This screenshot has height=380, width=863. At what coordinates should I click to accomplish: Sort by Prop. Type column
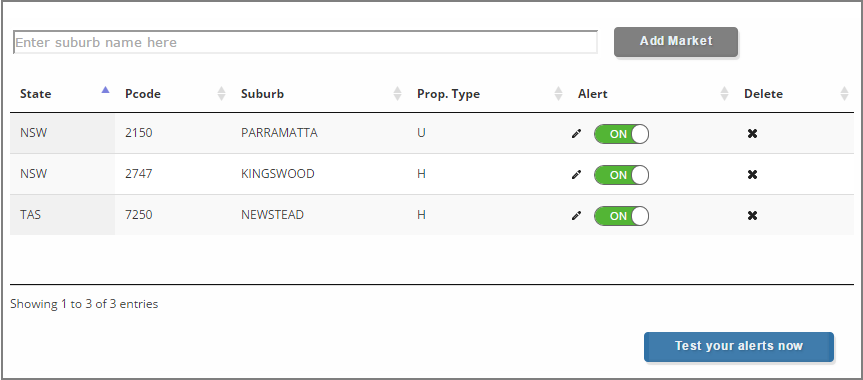pyautogui.click(x=558, y=94)
